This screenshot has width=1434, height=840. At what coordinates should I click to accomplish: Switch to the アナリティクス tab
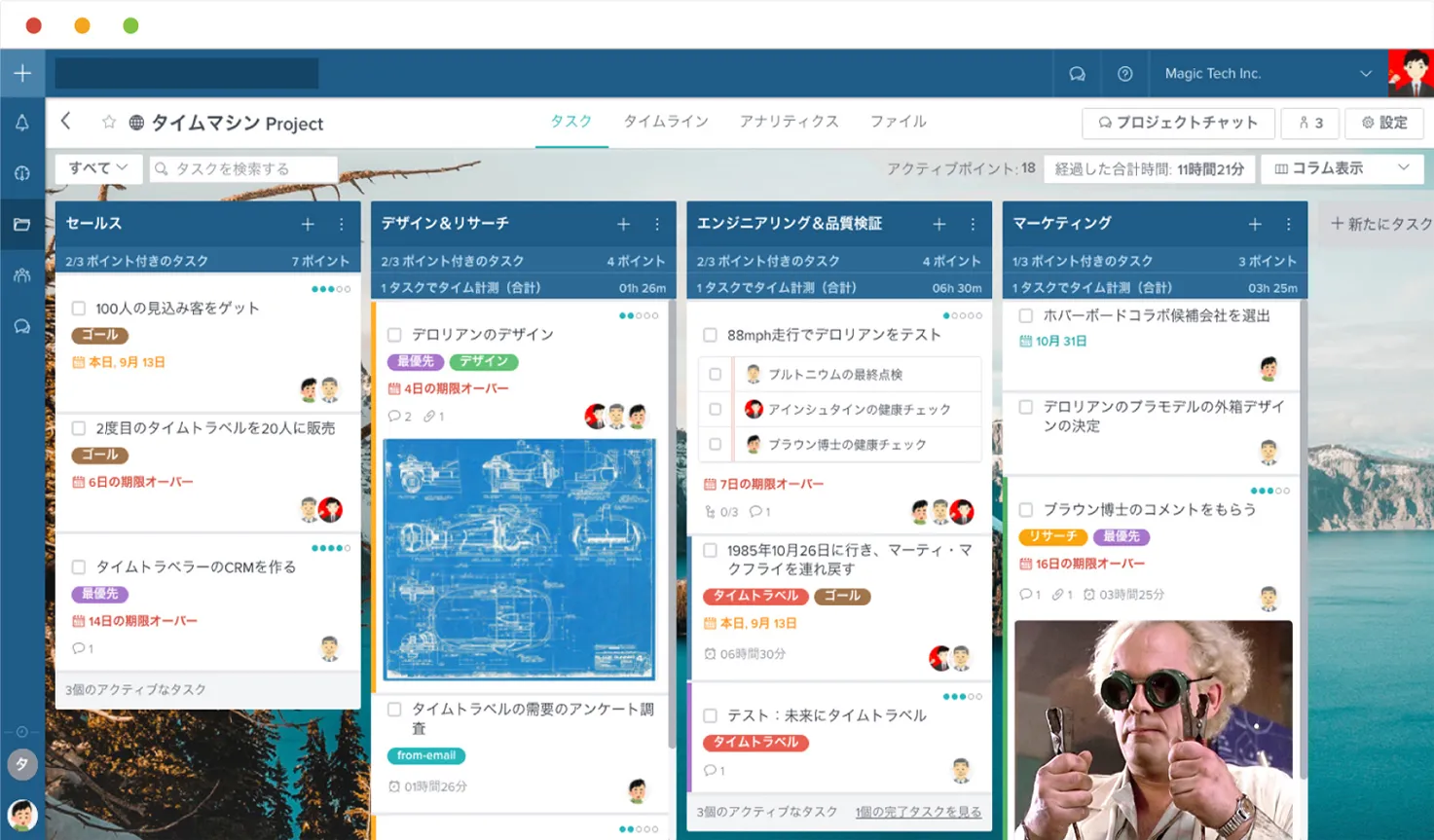(x=789, y=122)
